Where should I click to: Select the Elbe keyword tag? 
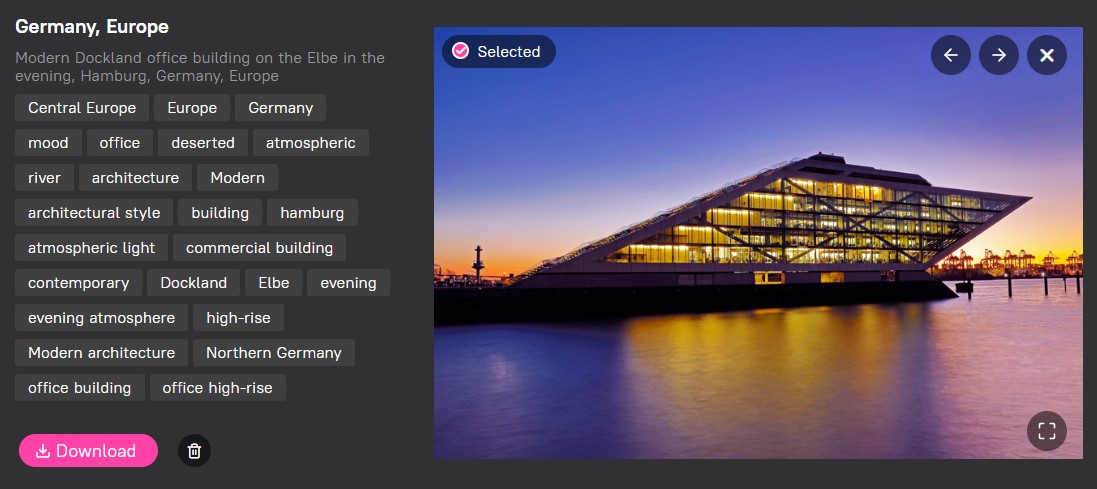tap(274, 283)
